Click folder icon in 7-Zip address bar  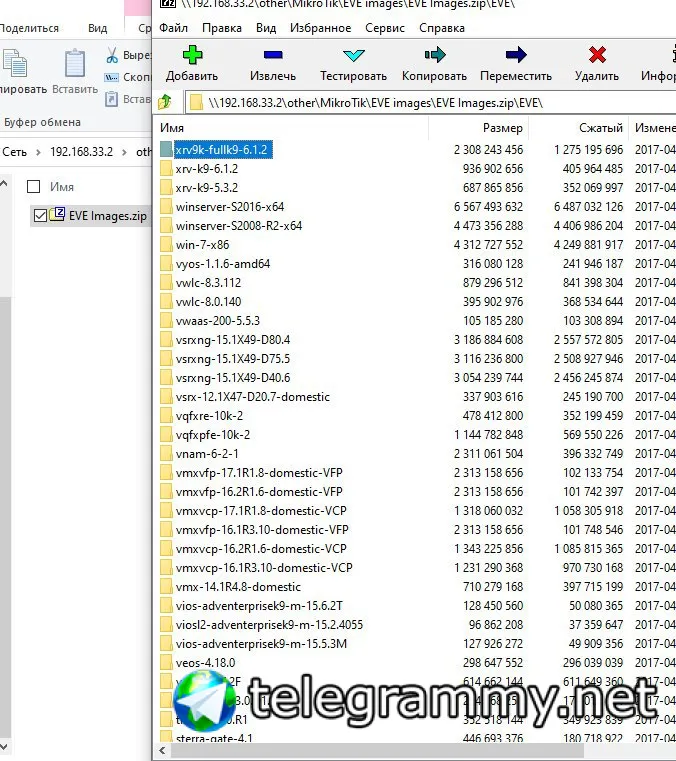tap(196, 103)
